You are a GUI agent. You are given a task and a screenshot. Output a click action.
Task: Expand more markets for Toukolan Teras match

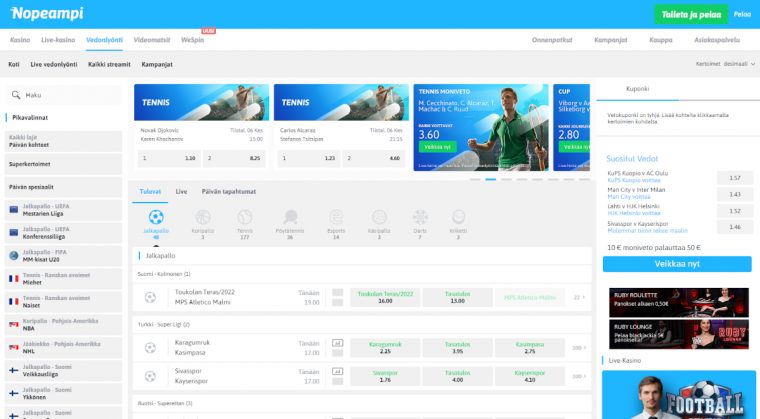pos(579,297)
